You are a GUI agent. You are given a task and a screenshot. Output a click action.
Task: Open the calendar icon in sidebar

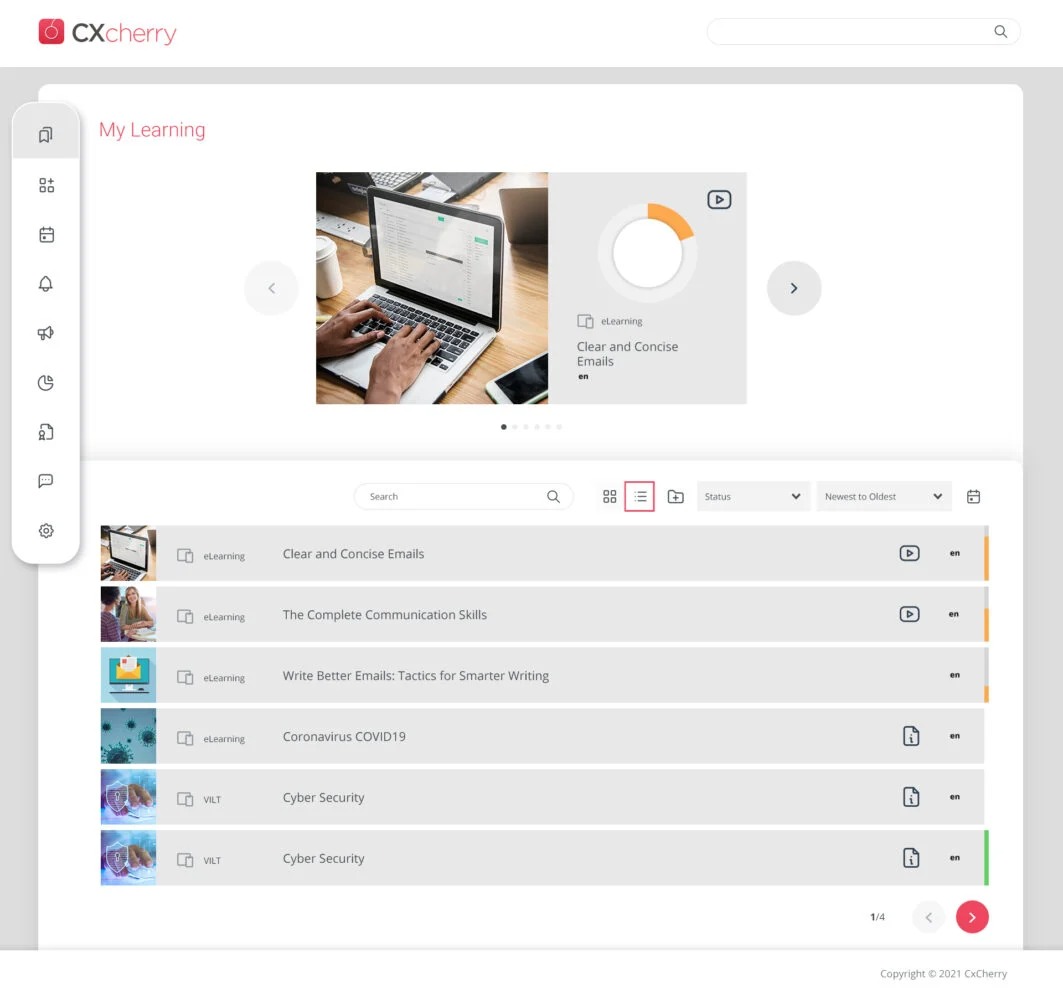click(46, 235)
